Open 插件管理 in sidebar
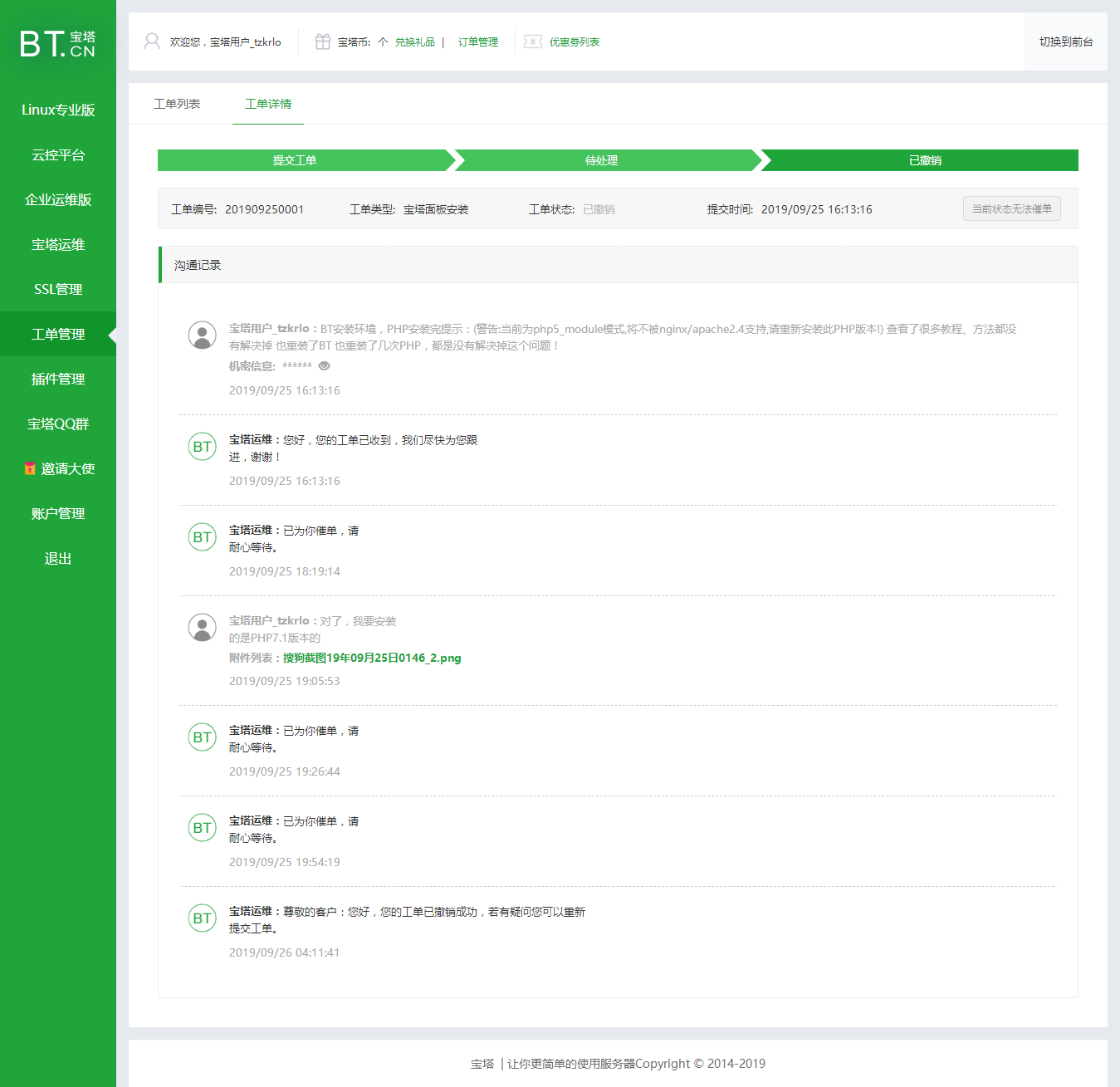This screenshot has height=1087, width=1120. tap(58, 379)
